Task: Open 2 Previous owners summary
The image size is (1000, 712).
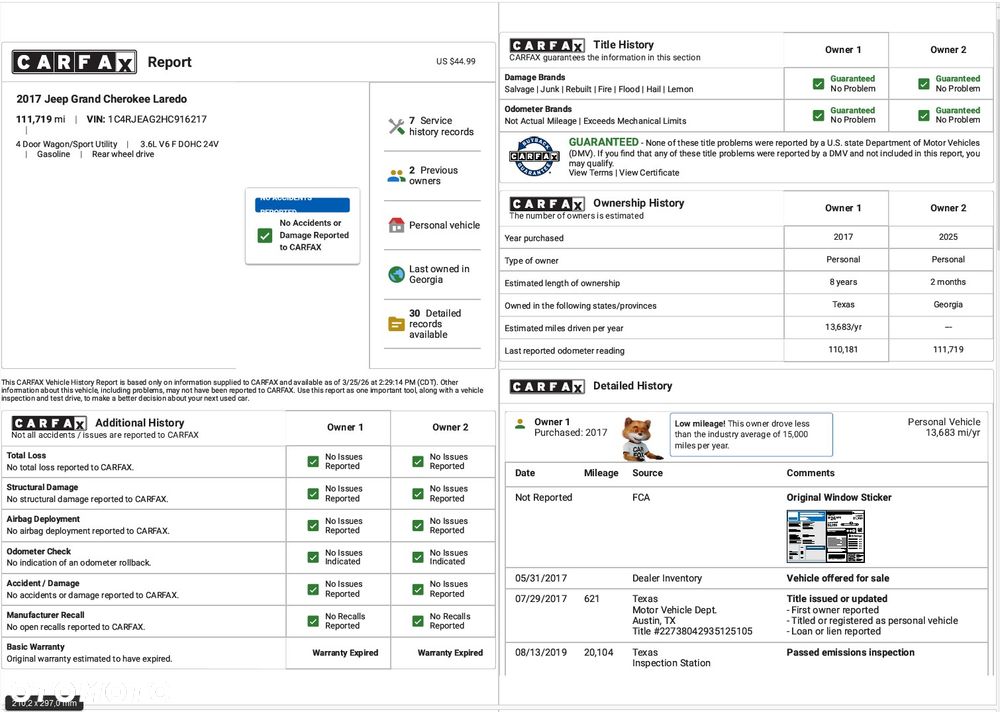Action: click(x=434, y=175)
